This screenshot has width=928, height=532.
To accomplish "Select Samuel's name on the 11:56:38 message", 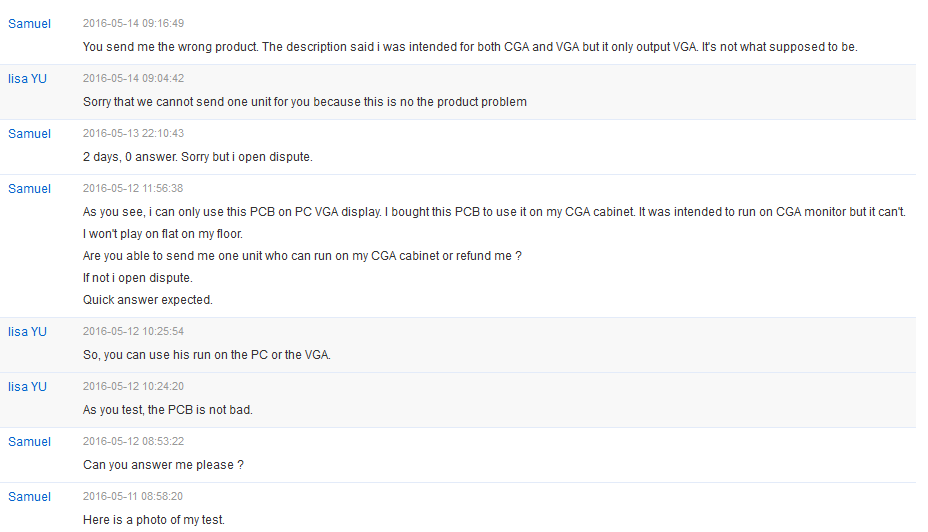I will point(29,188).
